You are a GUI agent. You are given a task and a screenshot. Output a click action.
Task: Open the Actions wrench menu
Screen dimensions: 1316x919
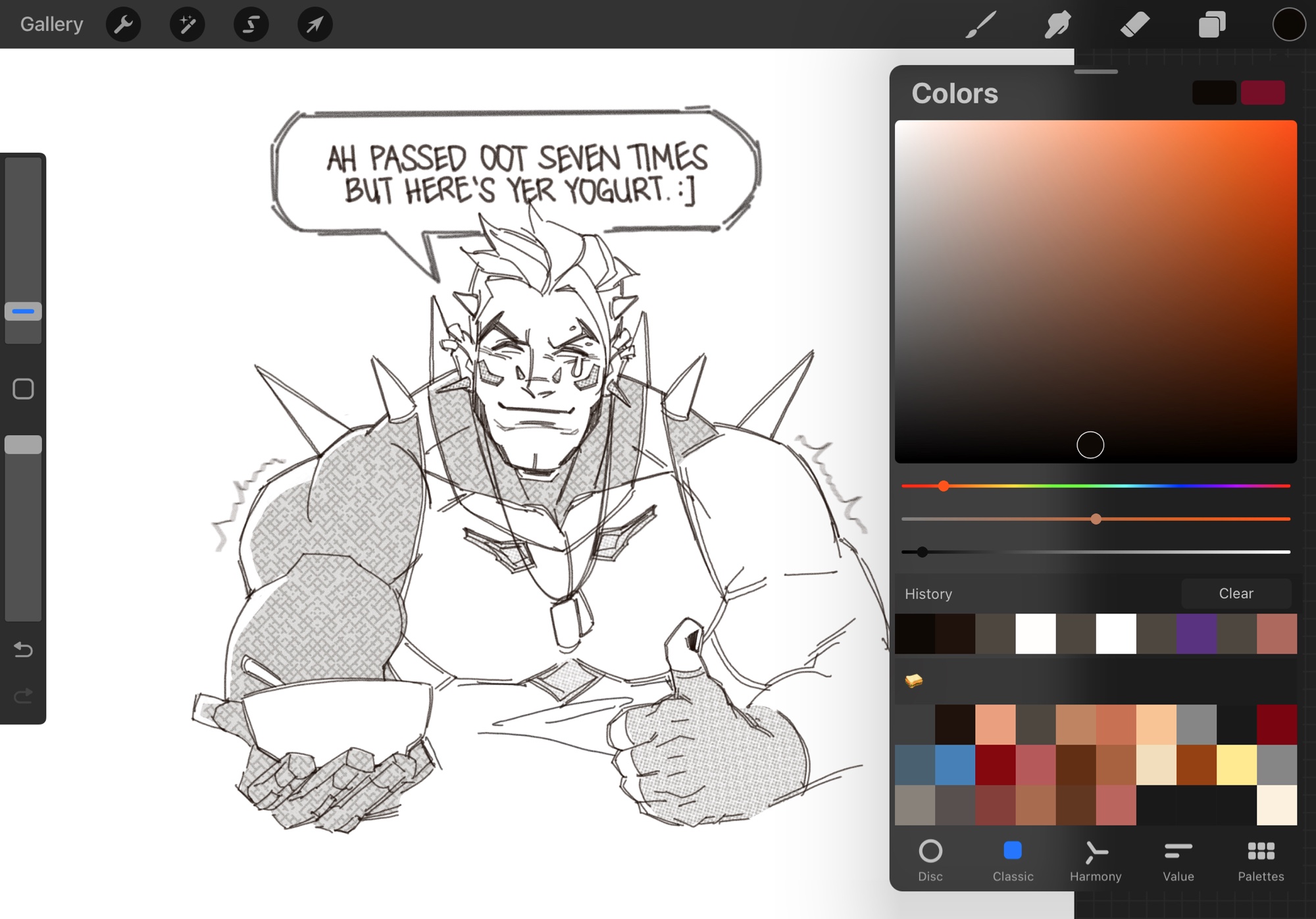click(123, 25)
